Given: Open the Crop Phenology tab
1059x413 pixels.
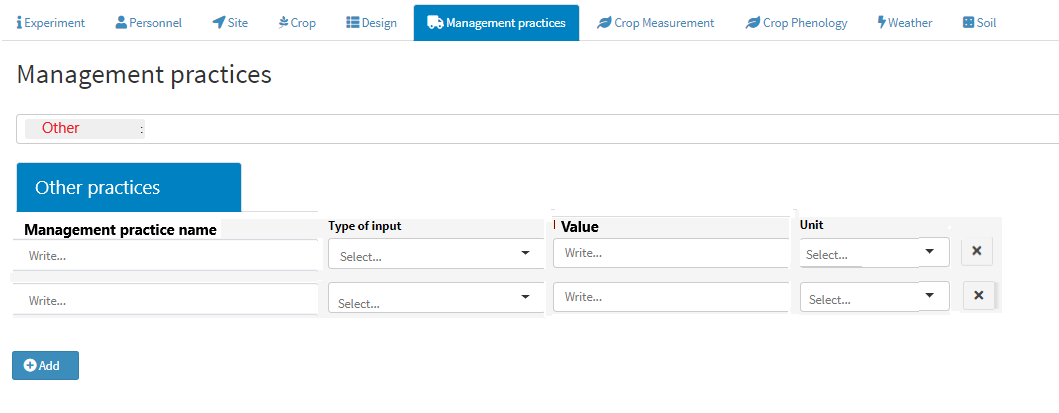Looking at the screenshot, I should pos(796,22).
